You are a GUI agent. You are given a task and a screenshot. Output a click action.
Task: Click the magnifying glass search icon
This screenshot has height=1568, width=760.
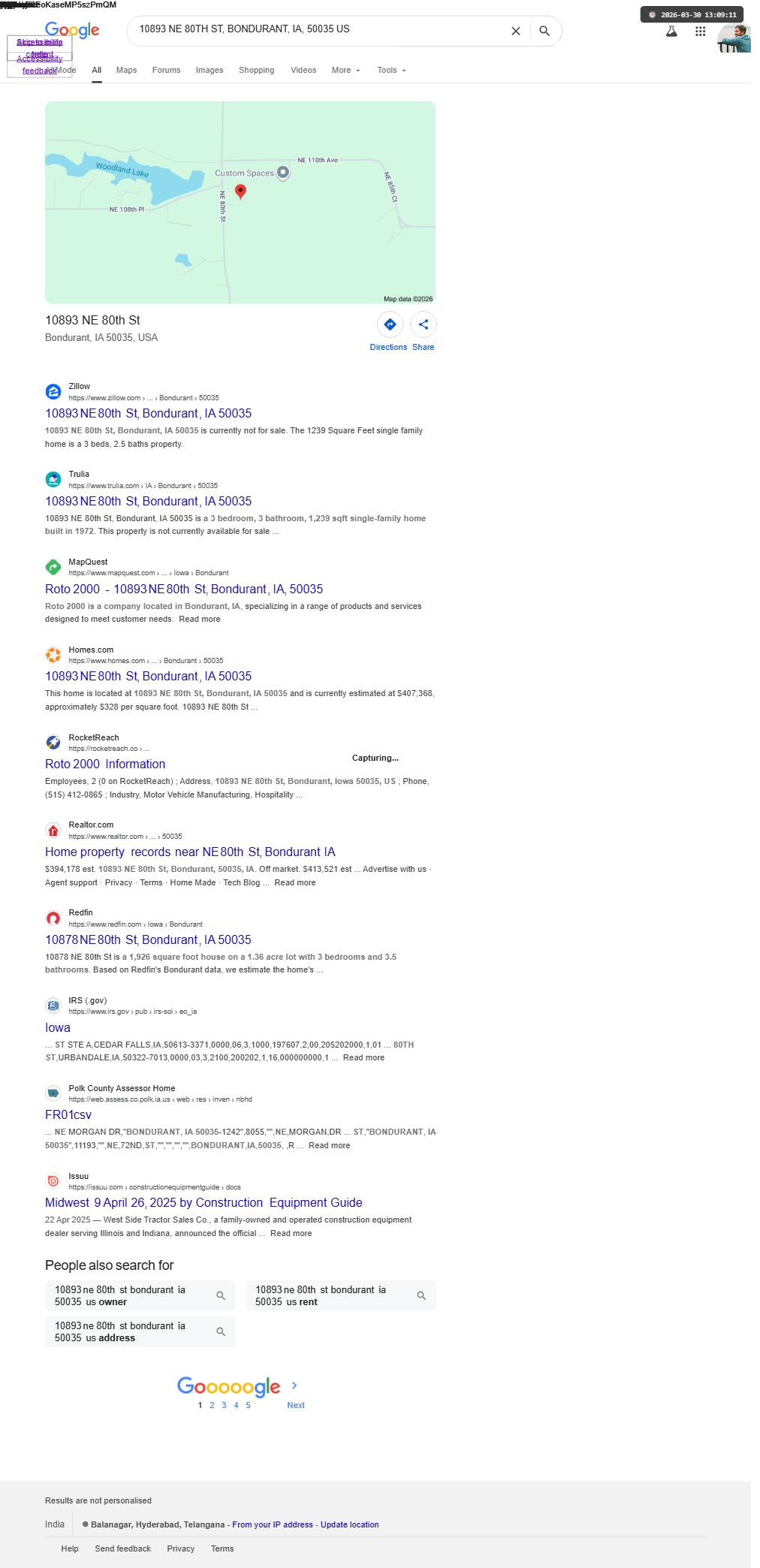544,31
